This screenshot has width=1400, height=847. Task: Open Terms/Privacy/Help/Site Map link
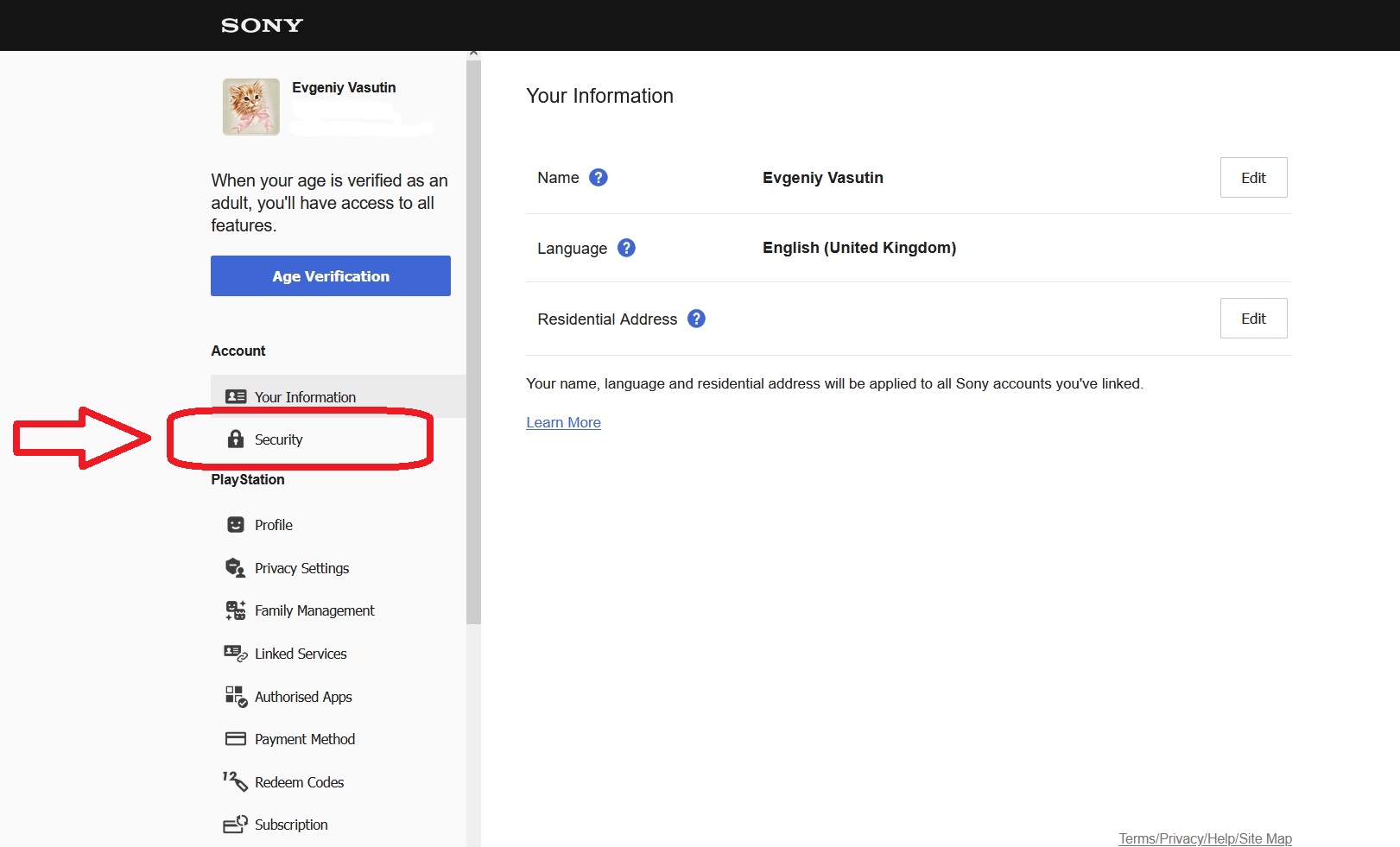point(1205,838)
